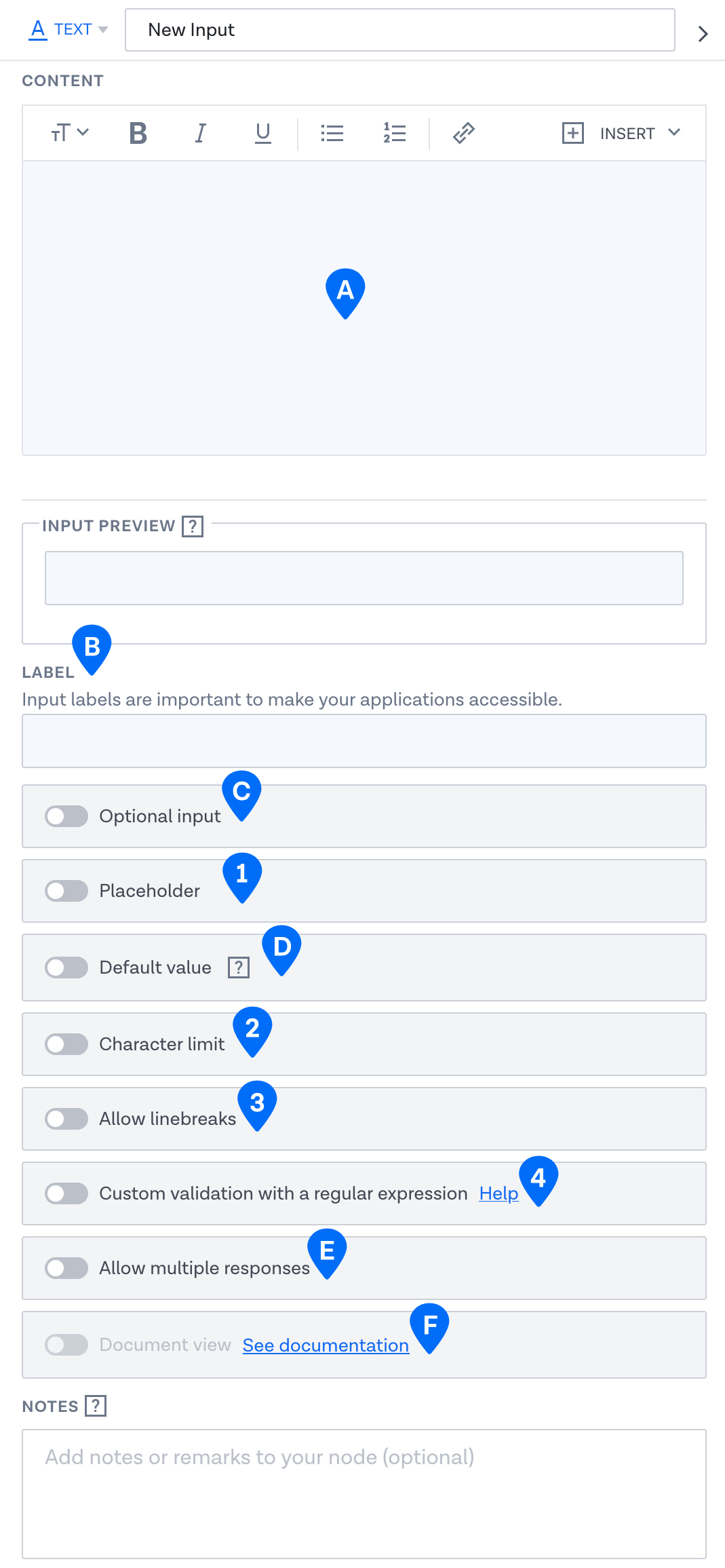Screen dimensions: 725x1568
Task: Enable the Optional input switch
Action: tap(66, 816)
